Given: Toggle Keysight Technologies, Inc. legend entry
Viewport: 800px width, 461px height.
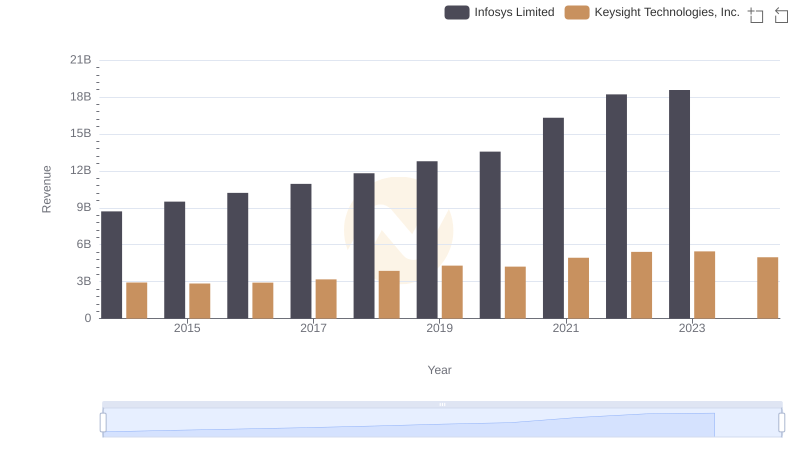Looking at the screenshot, I should click(x=652, y=12).
